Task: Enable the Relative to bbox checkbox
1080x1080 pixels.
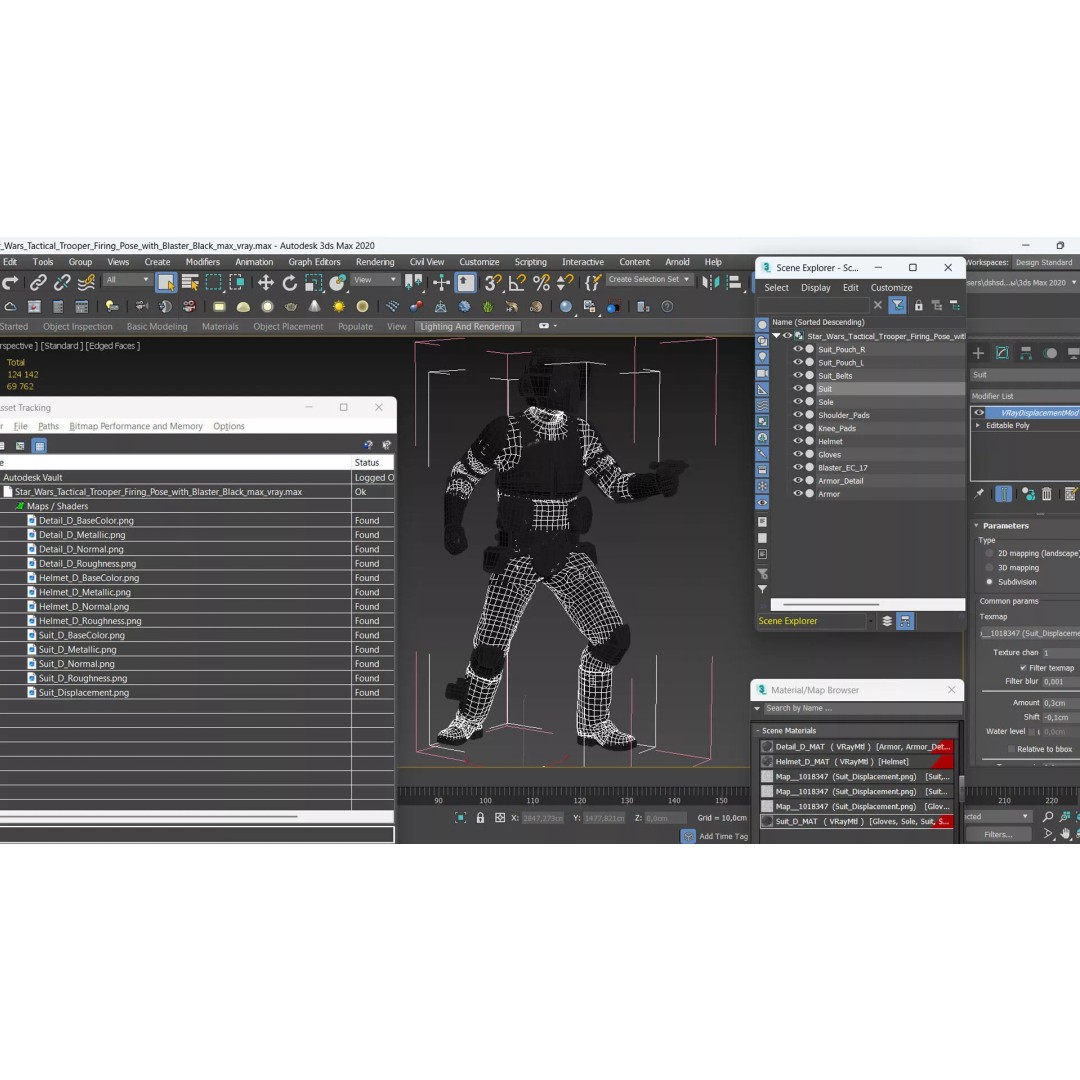Action: coord(1011,749)
